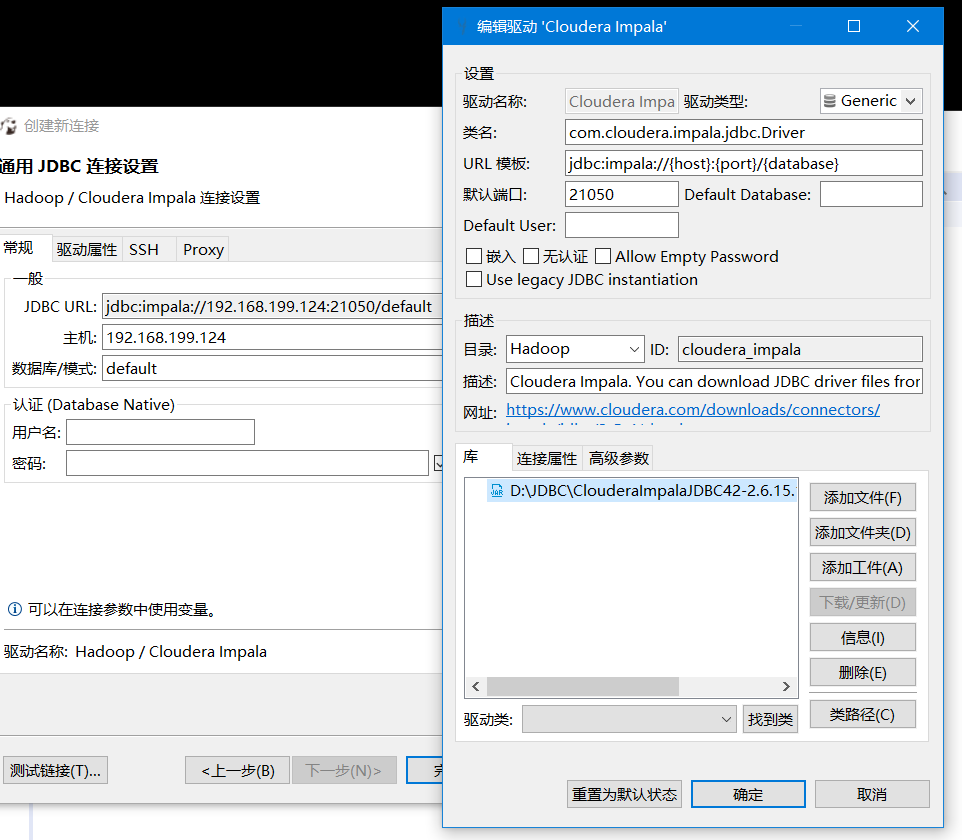Open the 驱动类 combo box
The image size is (962, 840).
point(630,719)
